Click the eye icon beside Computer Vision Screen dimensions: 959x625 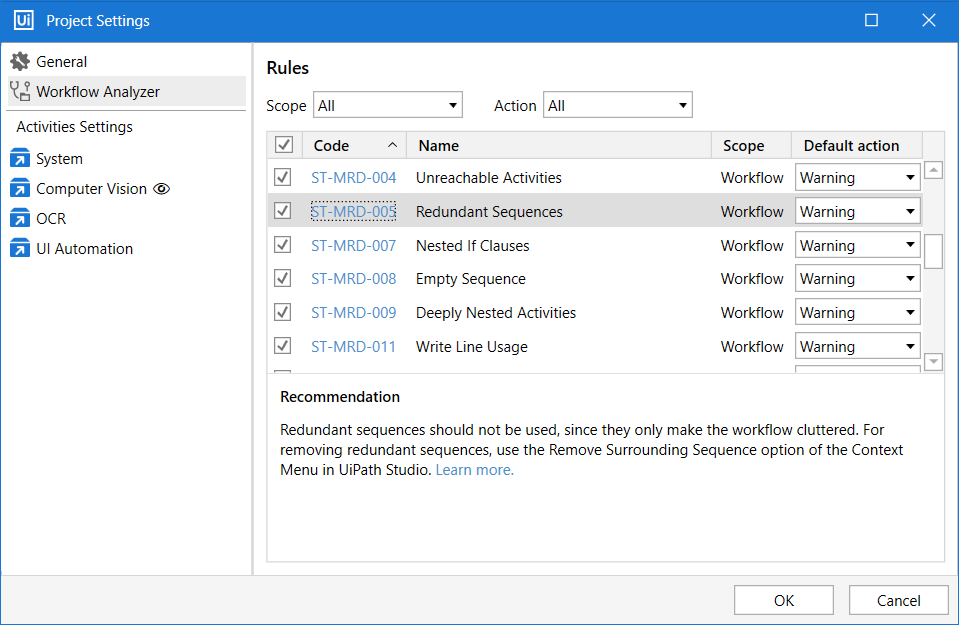[161, 189]
